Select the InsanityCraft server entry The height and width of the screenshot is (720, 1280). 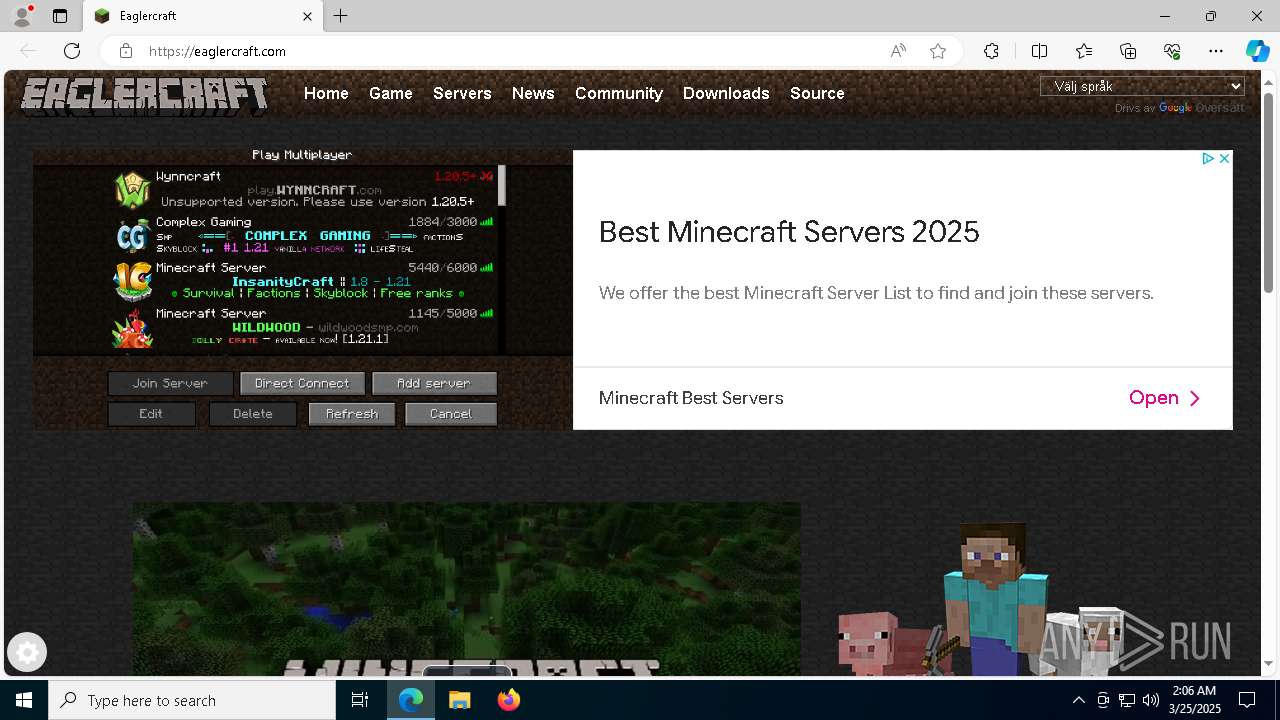(304, 280)
